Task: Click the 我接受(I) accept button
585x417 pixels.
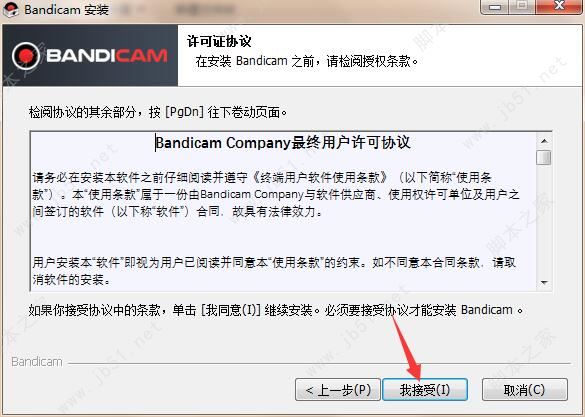Action: 425,390
